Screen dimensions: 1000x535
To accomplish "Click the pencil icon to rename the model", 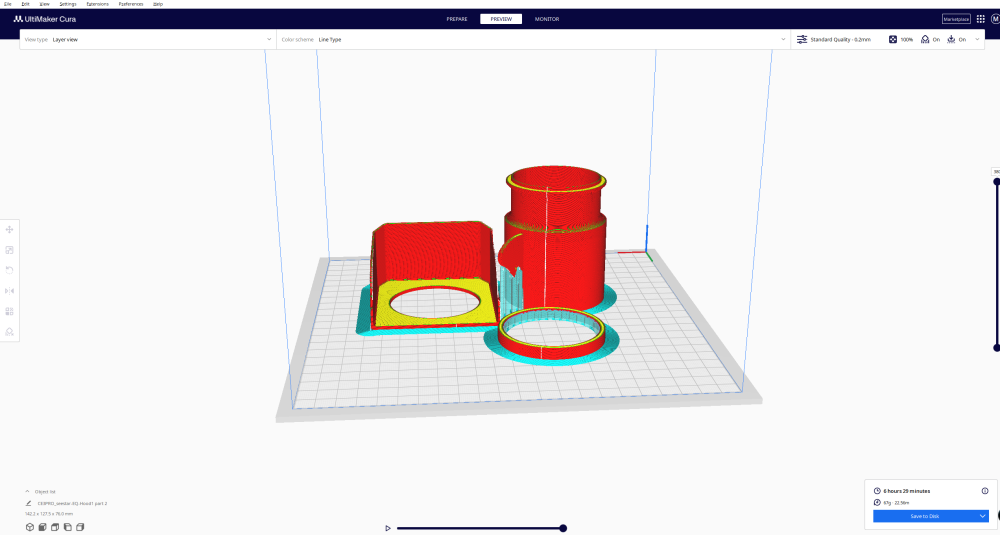I will pyautogui.click(x=29, y=503).
